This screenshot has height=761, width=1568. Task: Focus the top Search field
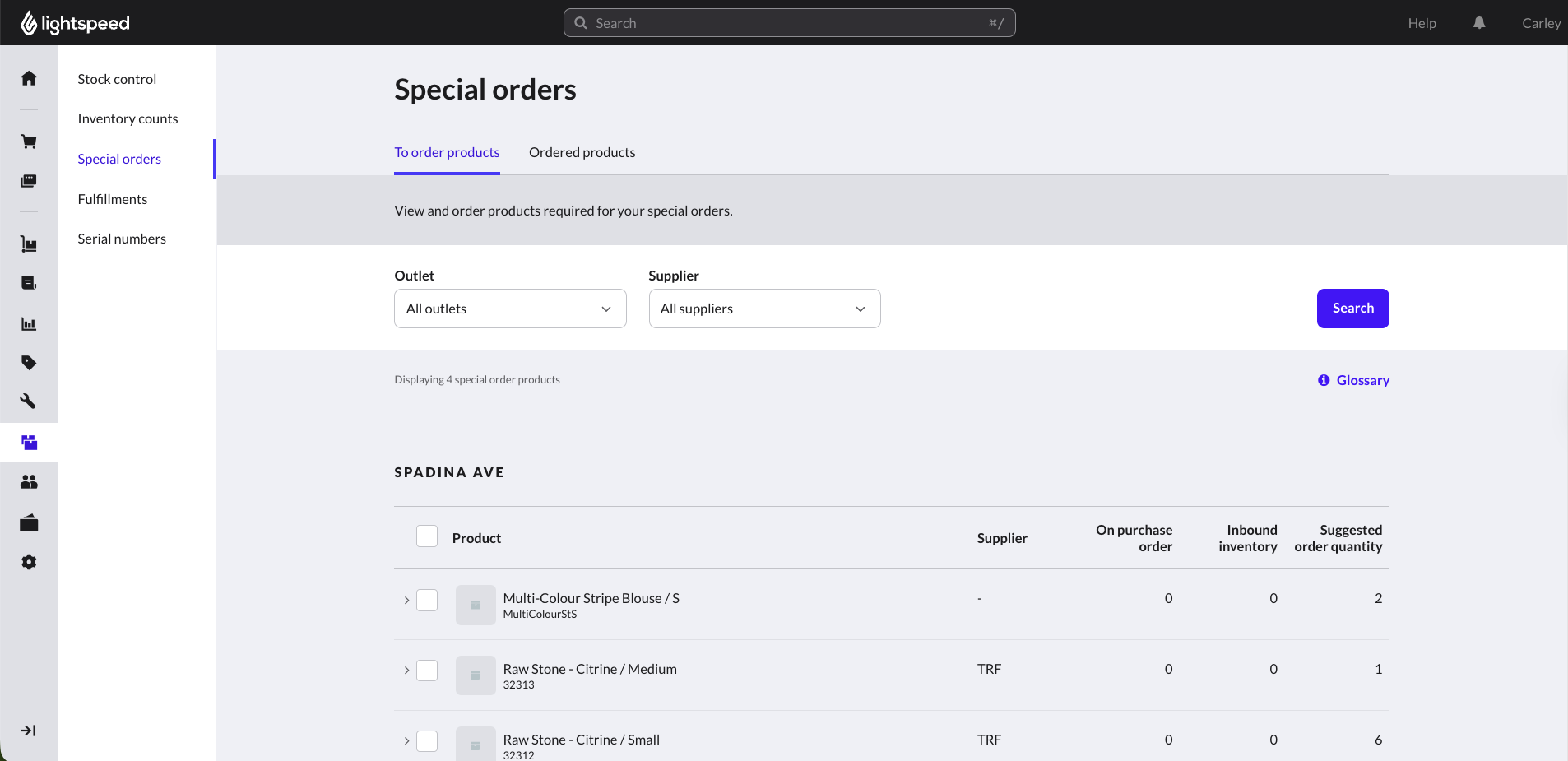(x=789, y=23)
